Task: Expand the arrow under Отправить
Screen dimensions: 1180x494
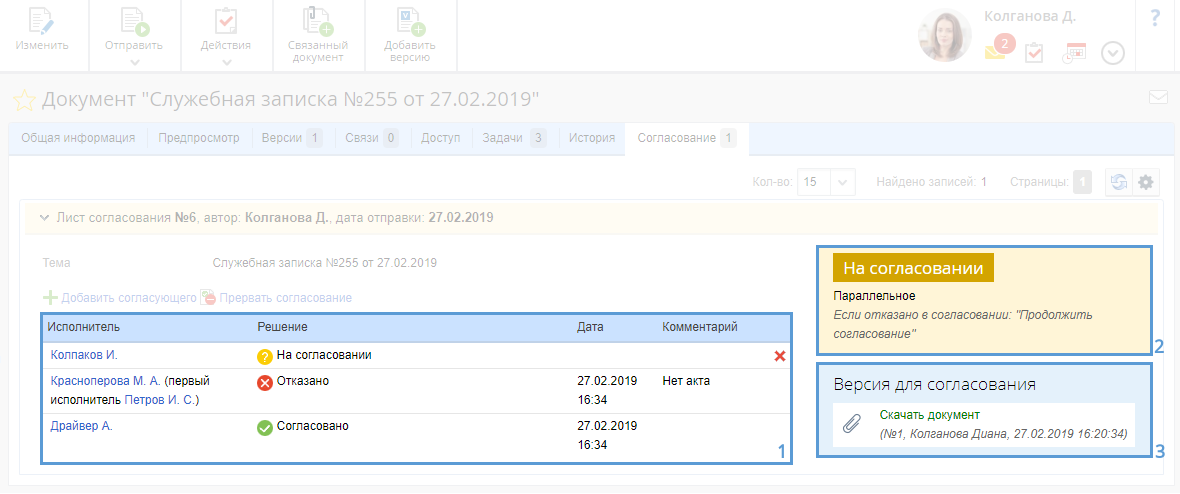Action: click(x=135, y=62)
